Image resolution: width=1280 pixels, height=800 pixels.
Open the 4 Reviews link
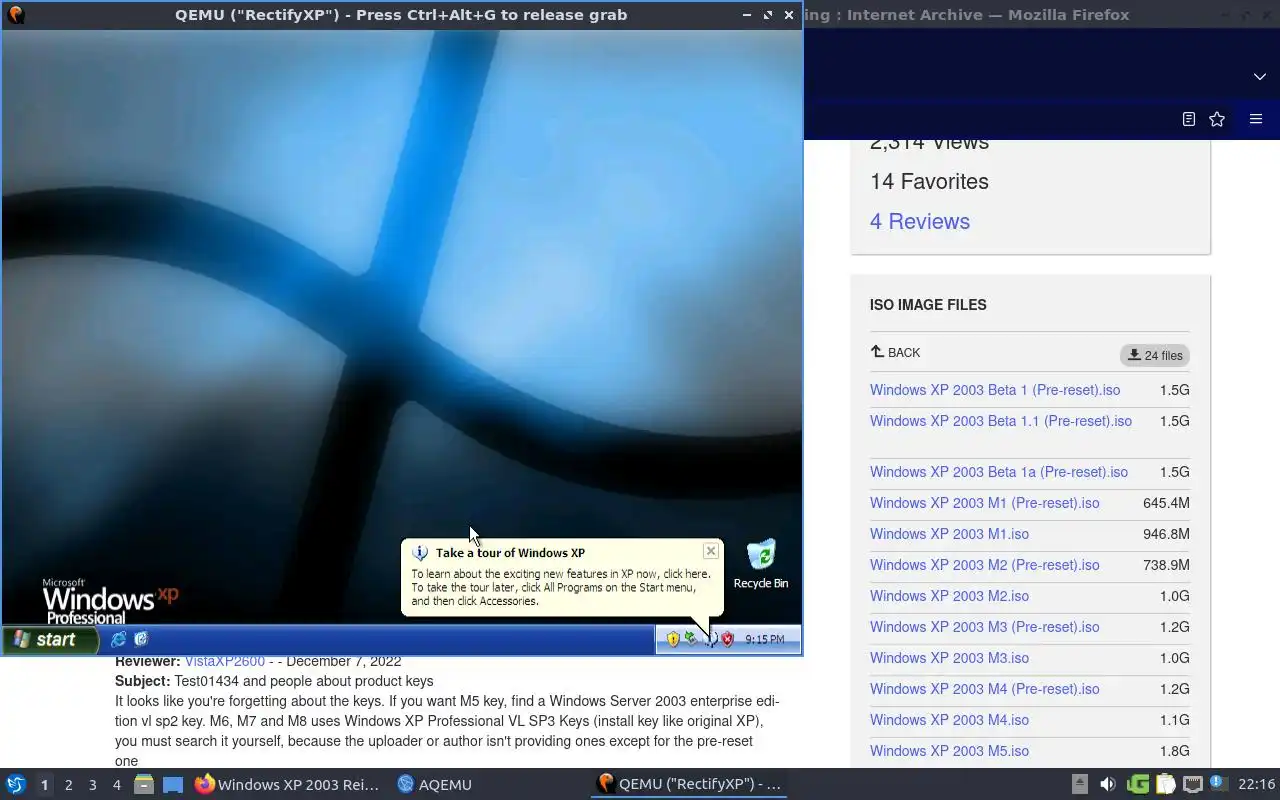coord(919,221)
